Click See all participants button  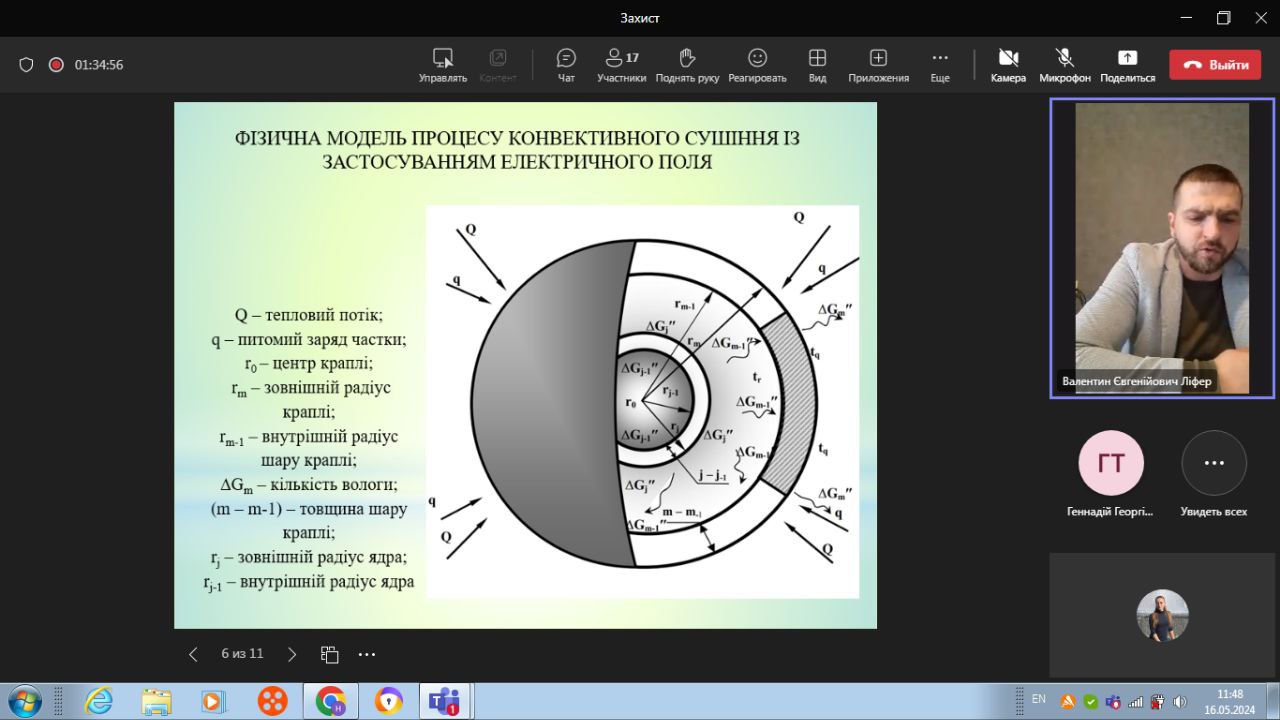(1213, 464)
